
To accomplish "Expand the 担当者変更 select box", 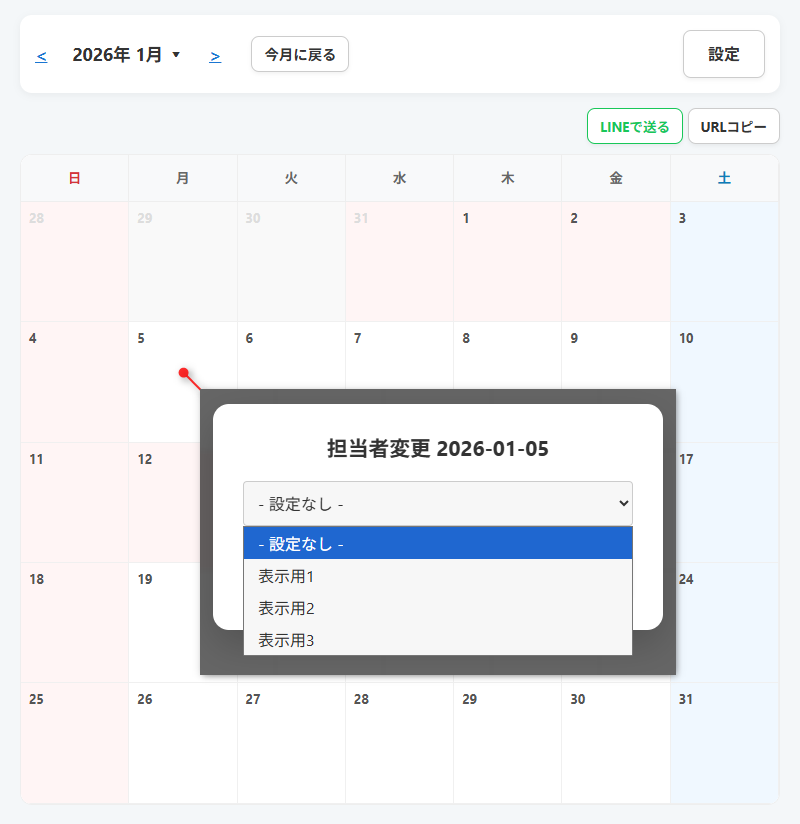I will coord(437,504).
